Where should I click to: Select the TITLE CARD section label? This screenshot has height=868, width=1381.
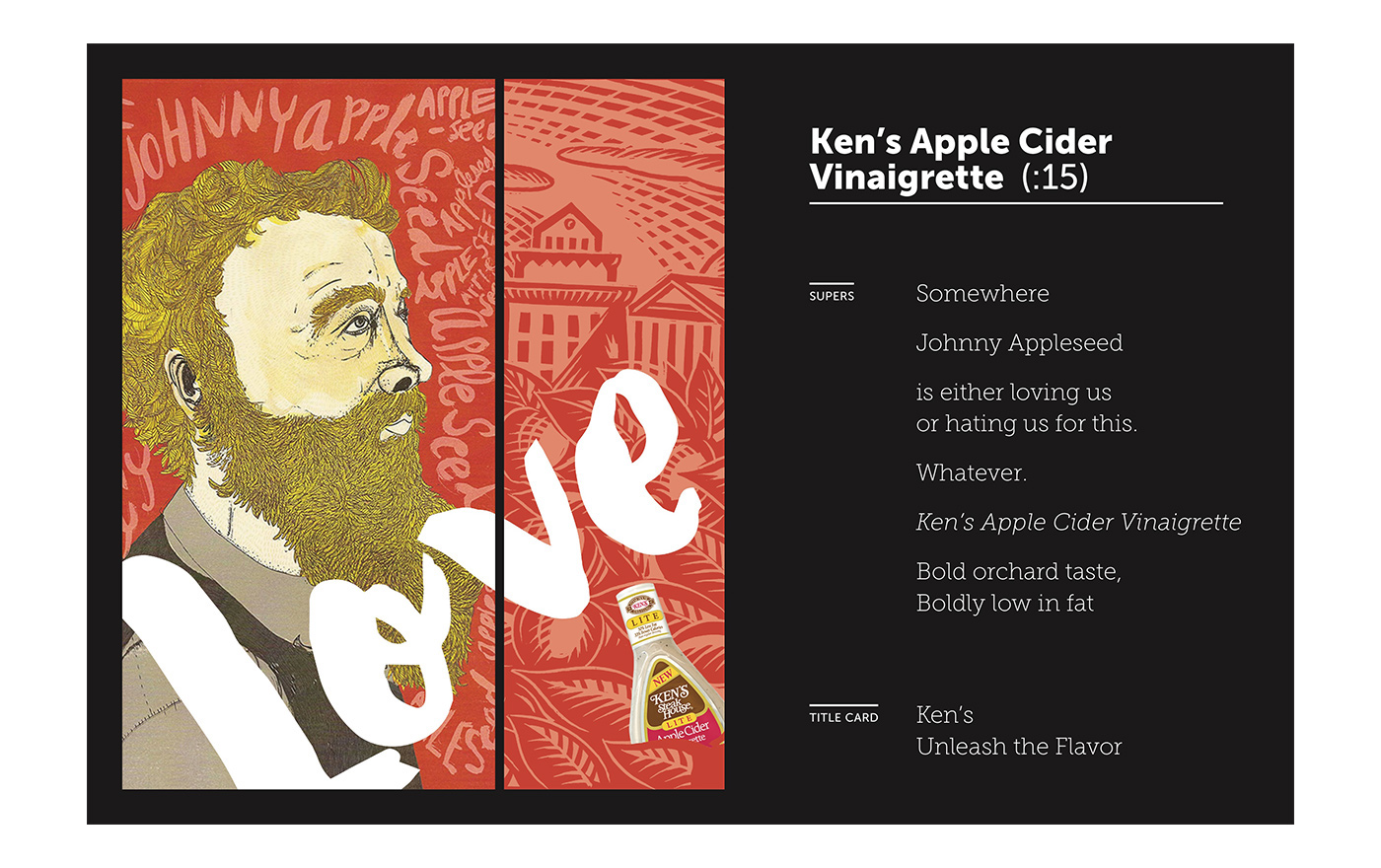[x=843, y=717]
